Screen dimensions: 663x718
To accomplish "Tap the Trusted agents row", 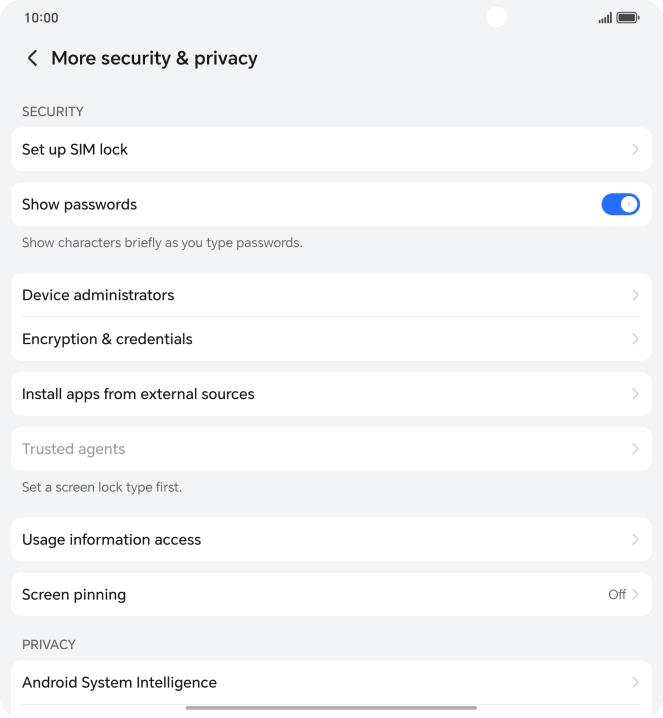I will [74, 449].
